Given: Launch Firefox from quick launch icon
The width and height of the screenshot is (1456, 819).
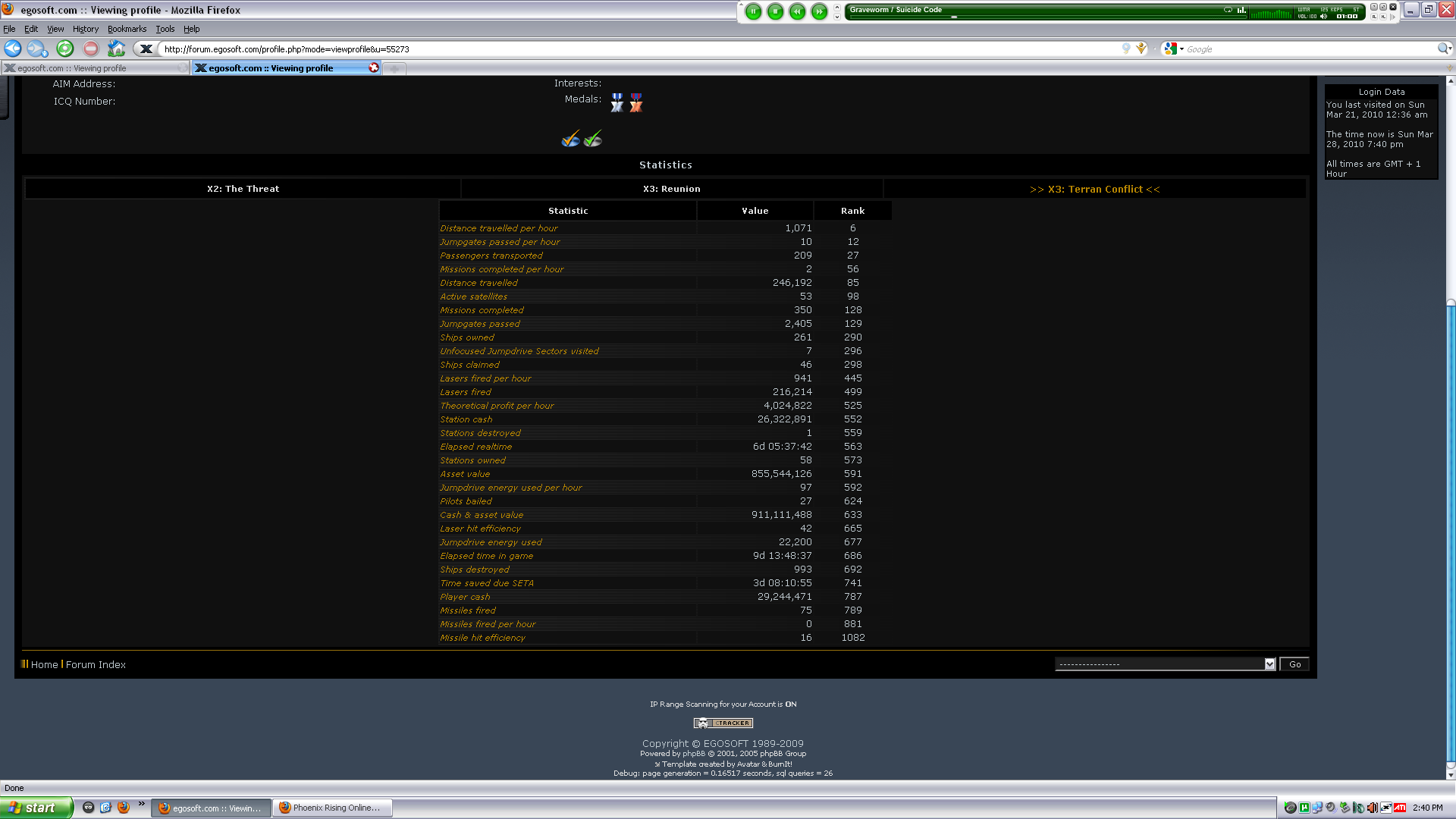Looking at the screenshot, I should [124, 808].
